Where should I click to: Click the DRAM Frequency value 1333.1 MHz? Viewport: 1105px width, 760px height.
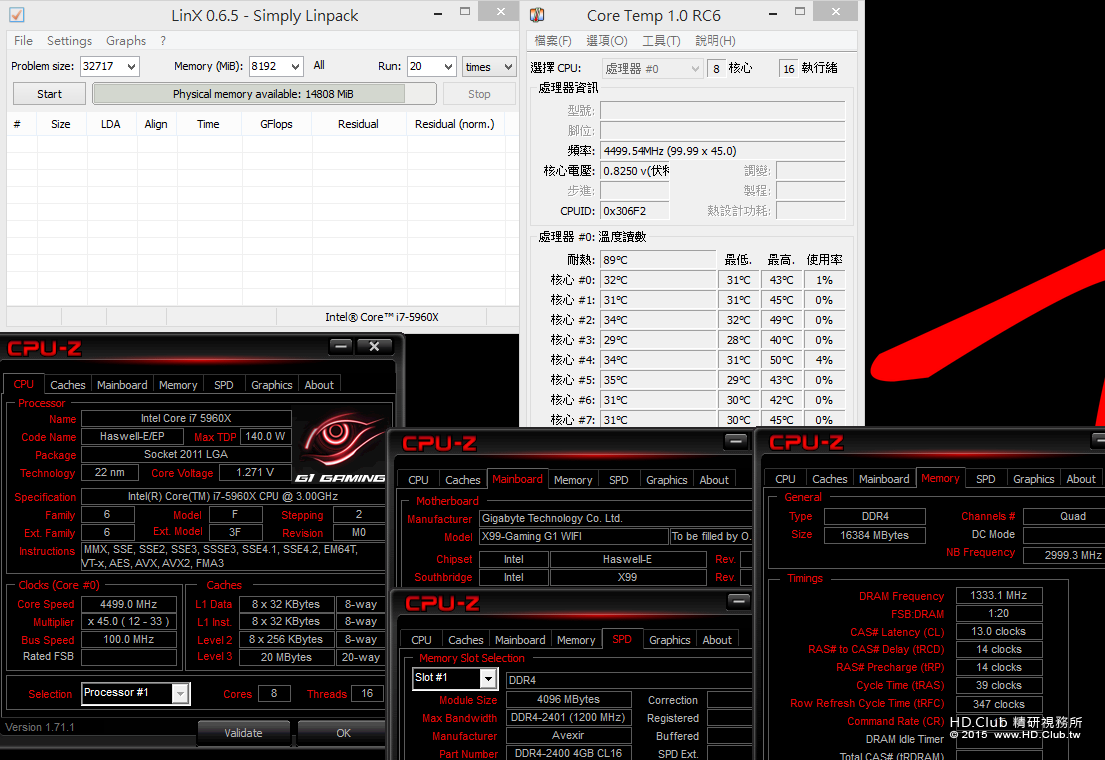[999, 596]
